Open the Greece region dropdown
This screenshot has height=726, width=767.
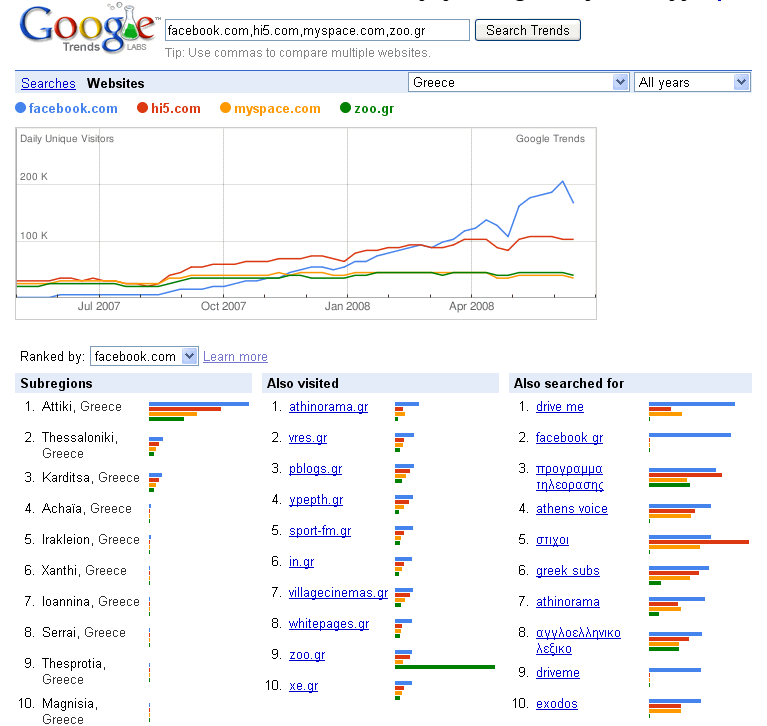(519, 82)
